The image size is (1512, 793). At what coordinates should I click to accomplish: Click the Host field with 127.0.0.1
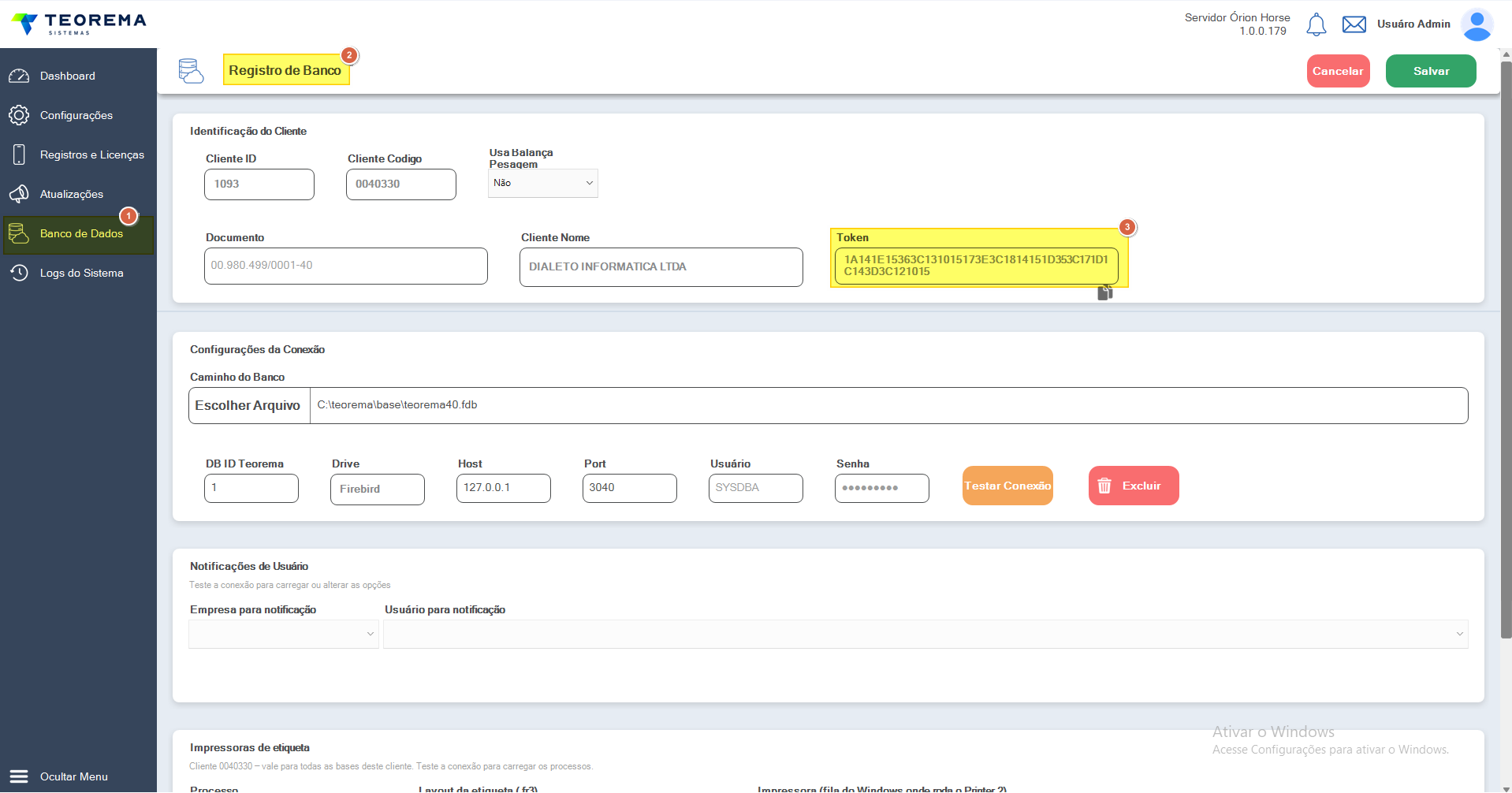point(504,488)
